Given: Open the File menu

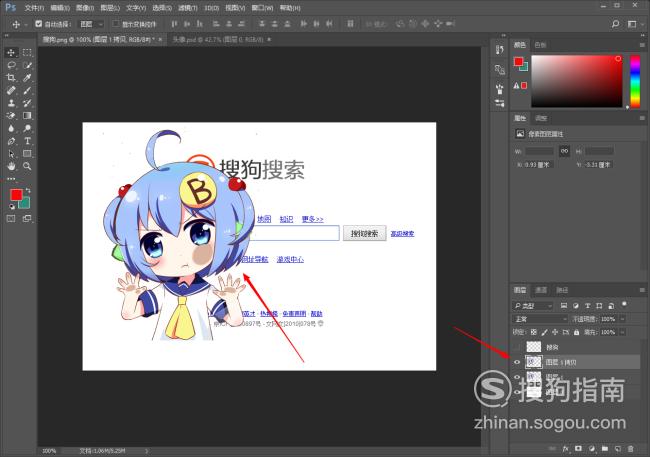Looking at the screenshot, I should tap(34, 8).
